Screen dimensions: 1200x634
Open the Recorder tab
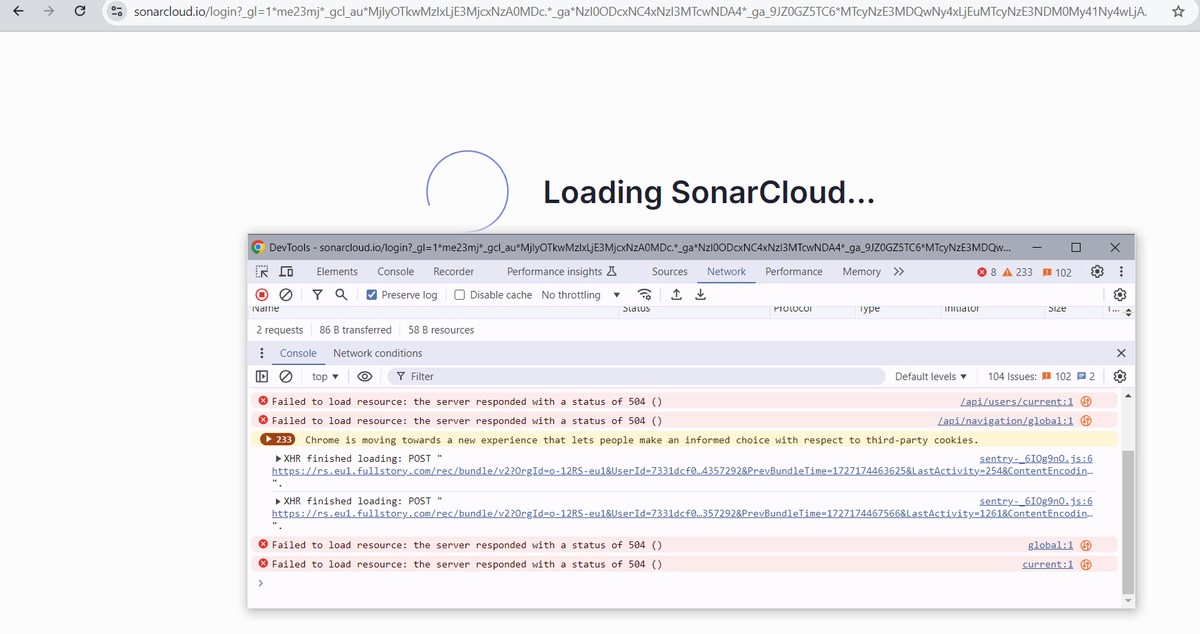point(454,272)
